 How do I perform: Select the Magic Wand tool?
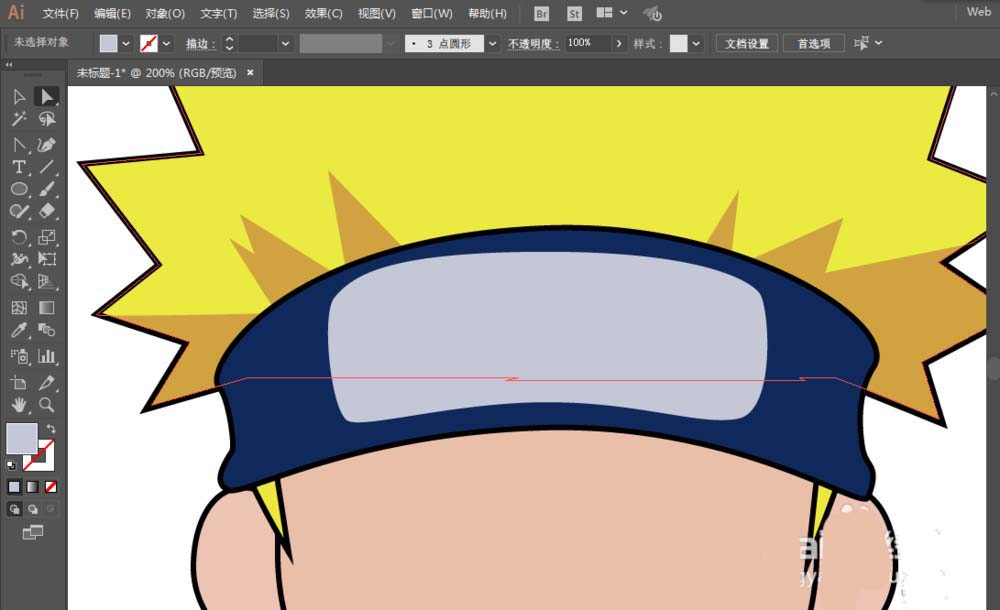19,119
